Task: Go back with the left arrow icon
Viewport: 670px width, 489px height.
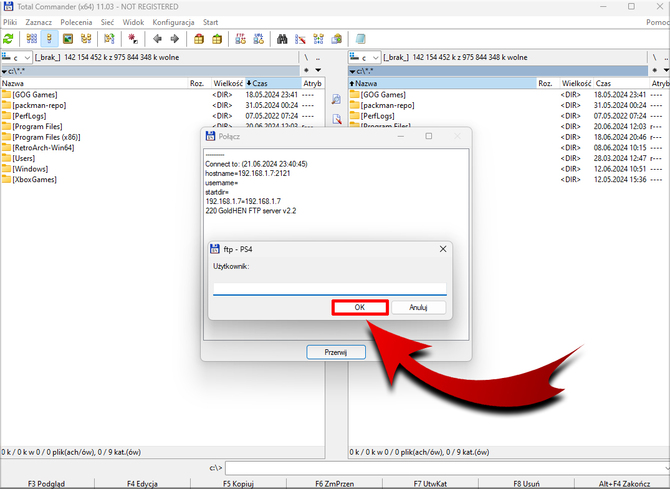Action: click(x=157, y=39)
